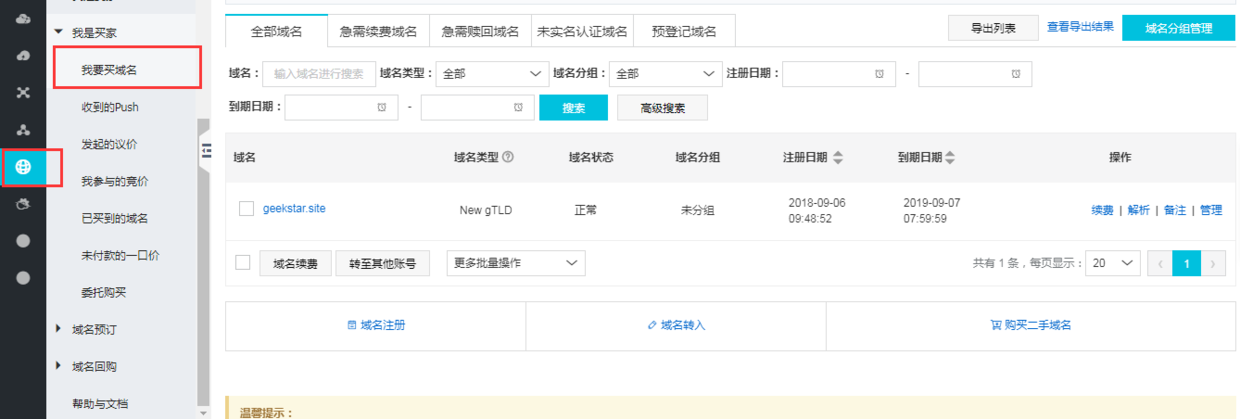Click the 高级搜索 button
This screenshot has height=419, width=1240.
coord(662,107)
